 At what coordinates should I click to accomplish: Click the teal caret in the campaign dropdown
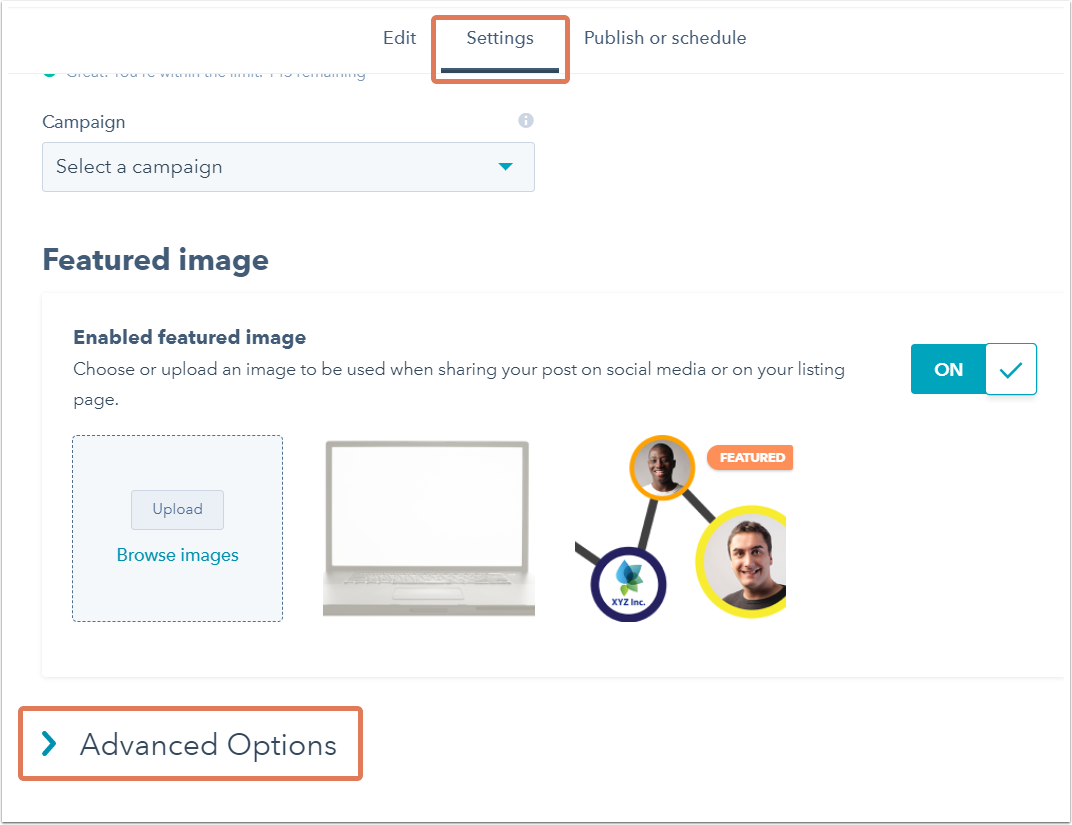point(506,167)
